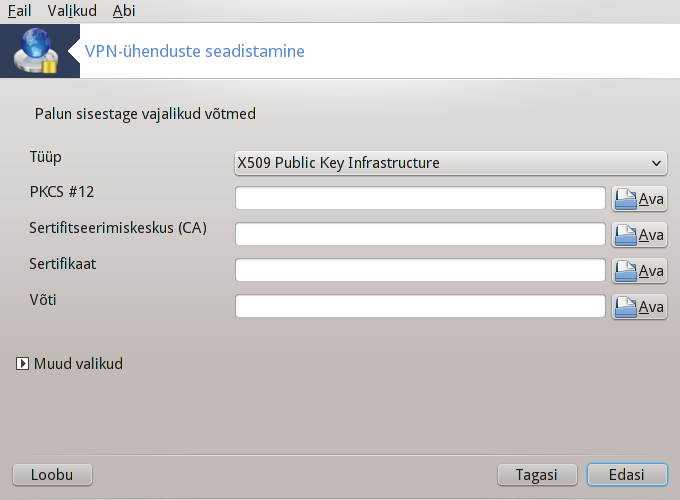The image size is (680, 500).
Task: Focus the Võti text field
Action: click(x=420, y=306)
